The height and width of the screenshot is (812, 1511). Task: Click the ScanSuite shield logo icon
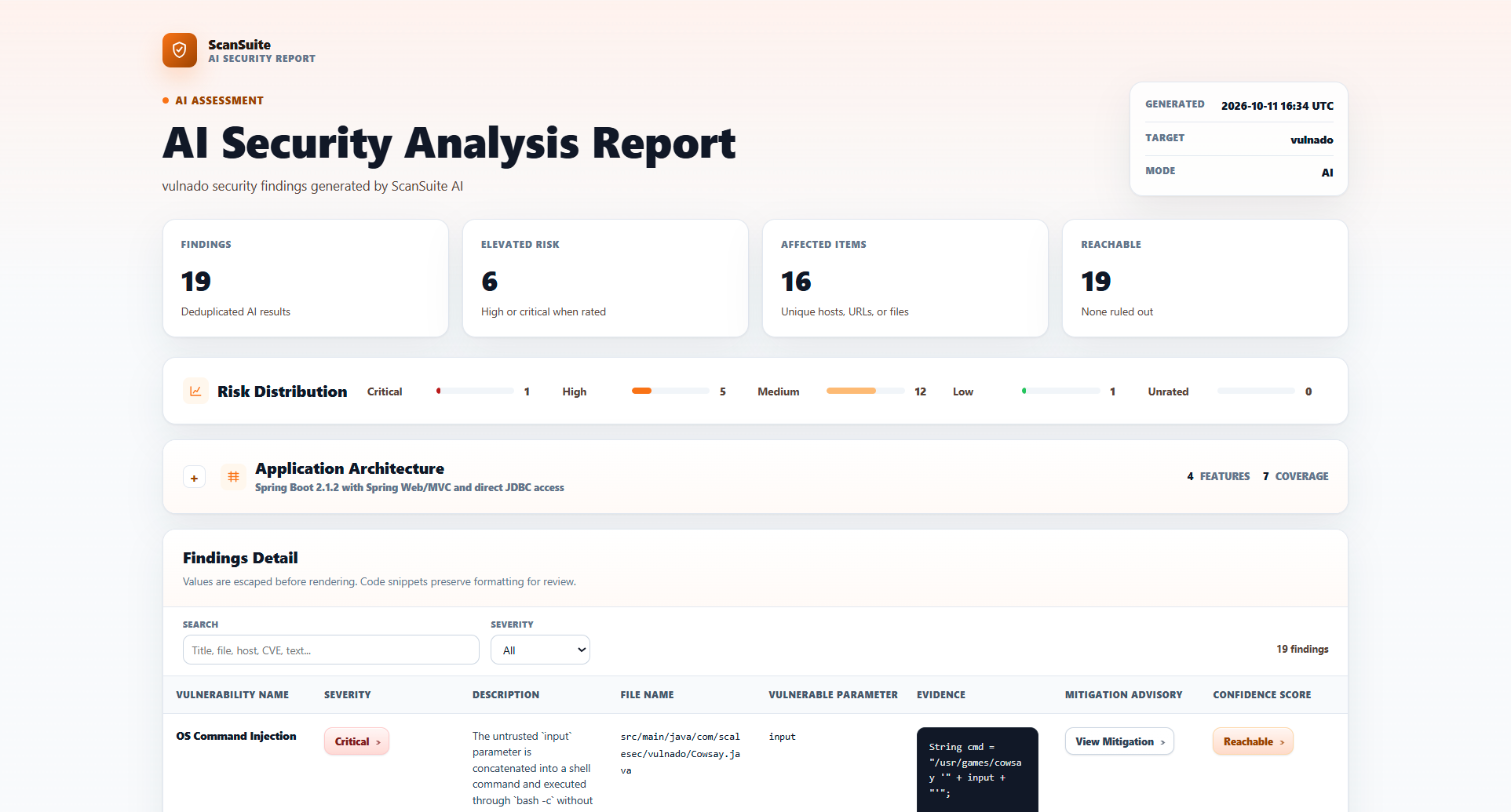[x=180, y=50]
